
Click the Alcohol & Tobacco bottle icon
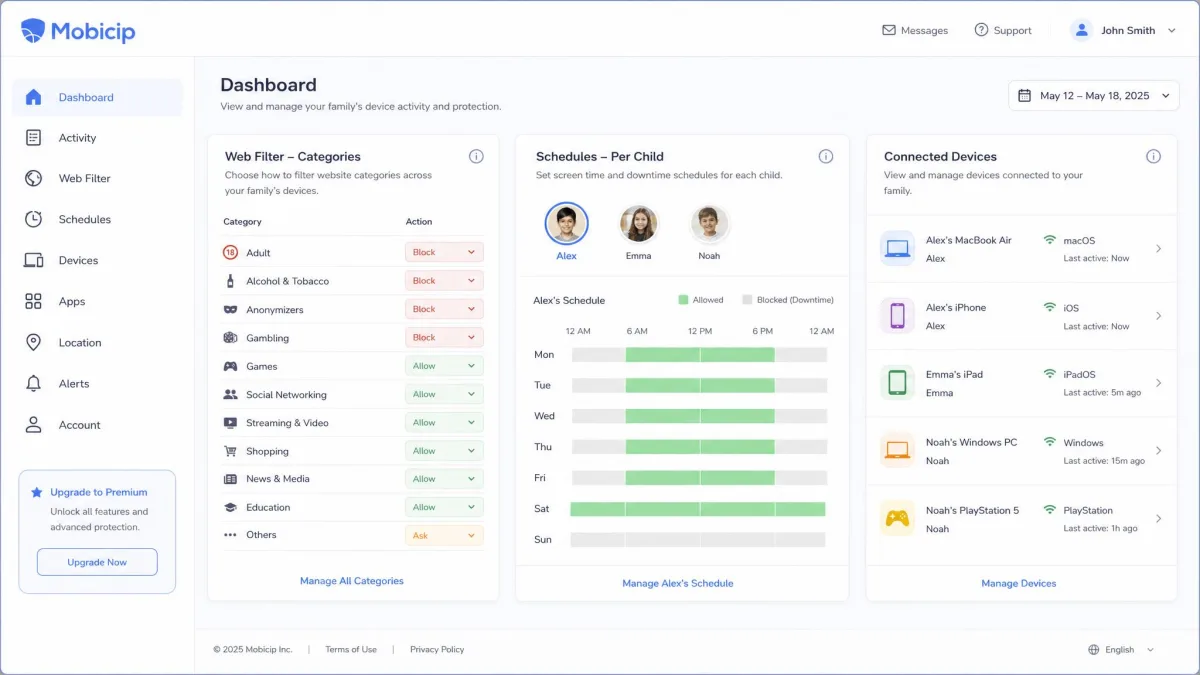[230, 281]
